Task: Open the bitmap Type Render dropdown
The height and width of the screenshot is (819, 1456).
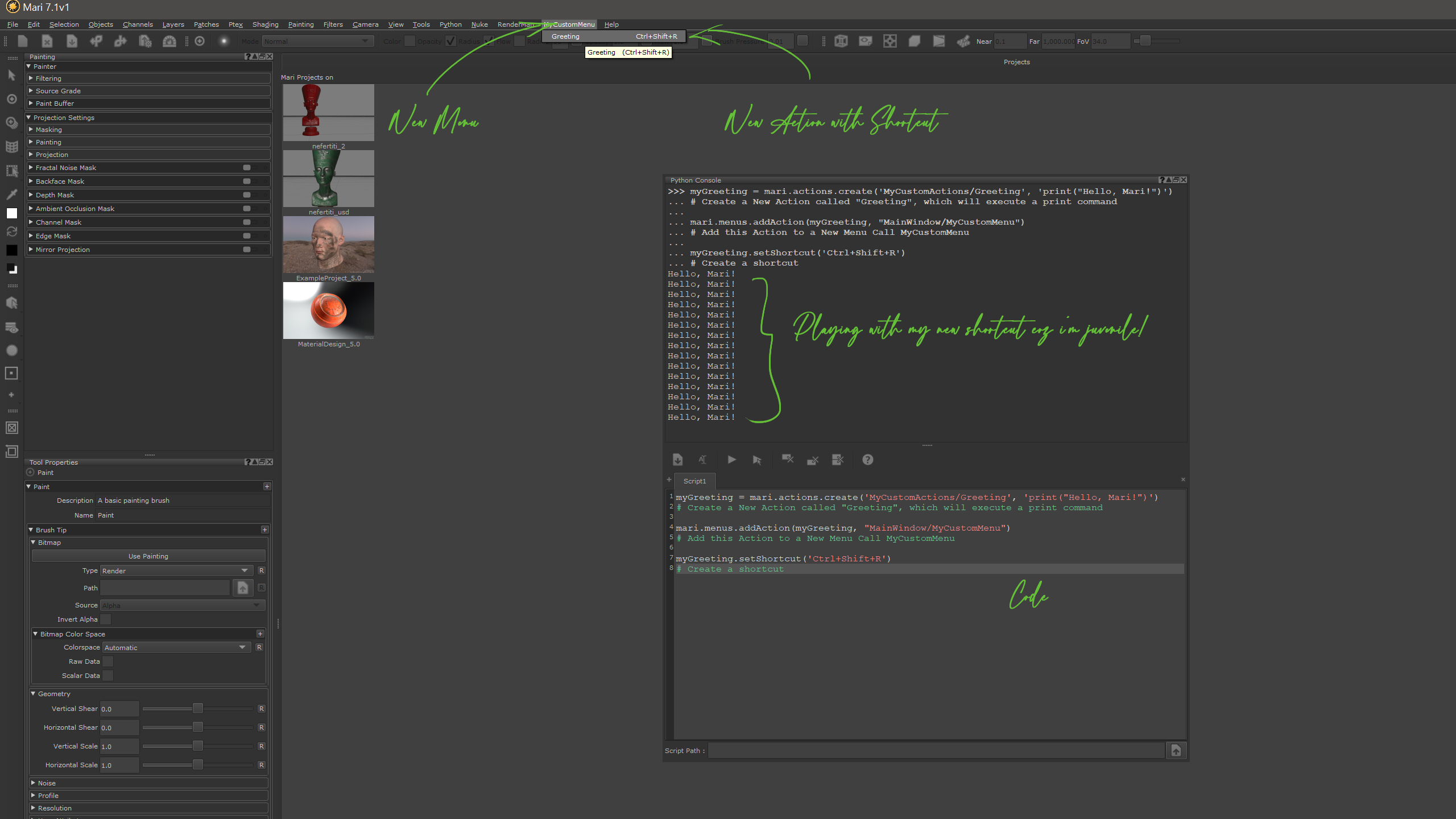Action: [x=176, y=570]
